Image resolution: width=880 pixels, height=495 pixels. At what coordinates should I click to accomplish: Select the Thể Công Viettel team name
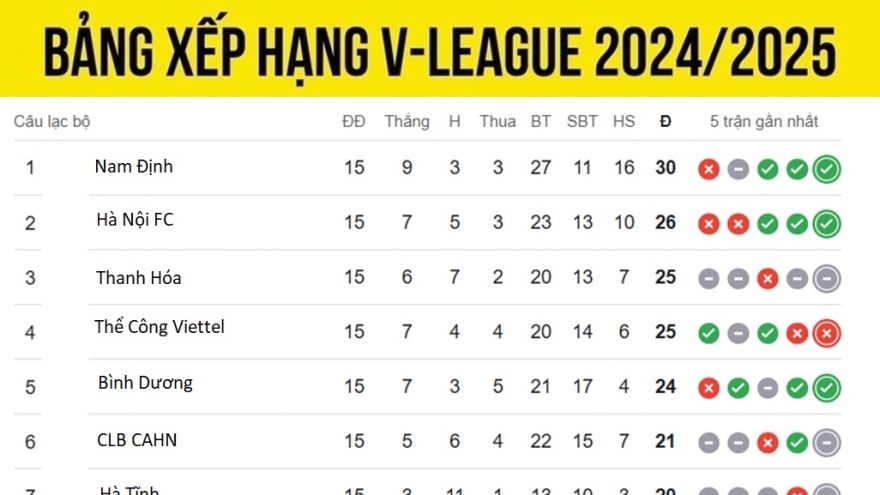point(159,327)
